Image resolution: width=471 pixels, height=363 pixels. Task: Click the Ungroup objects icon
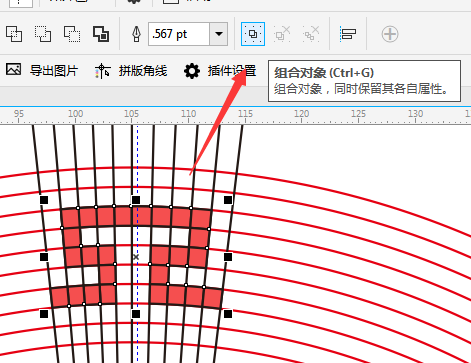[282, 34]
